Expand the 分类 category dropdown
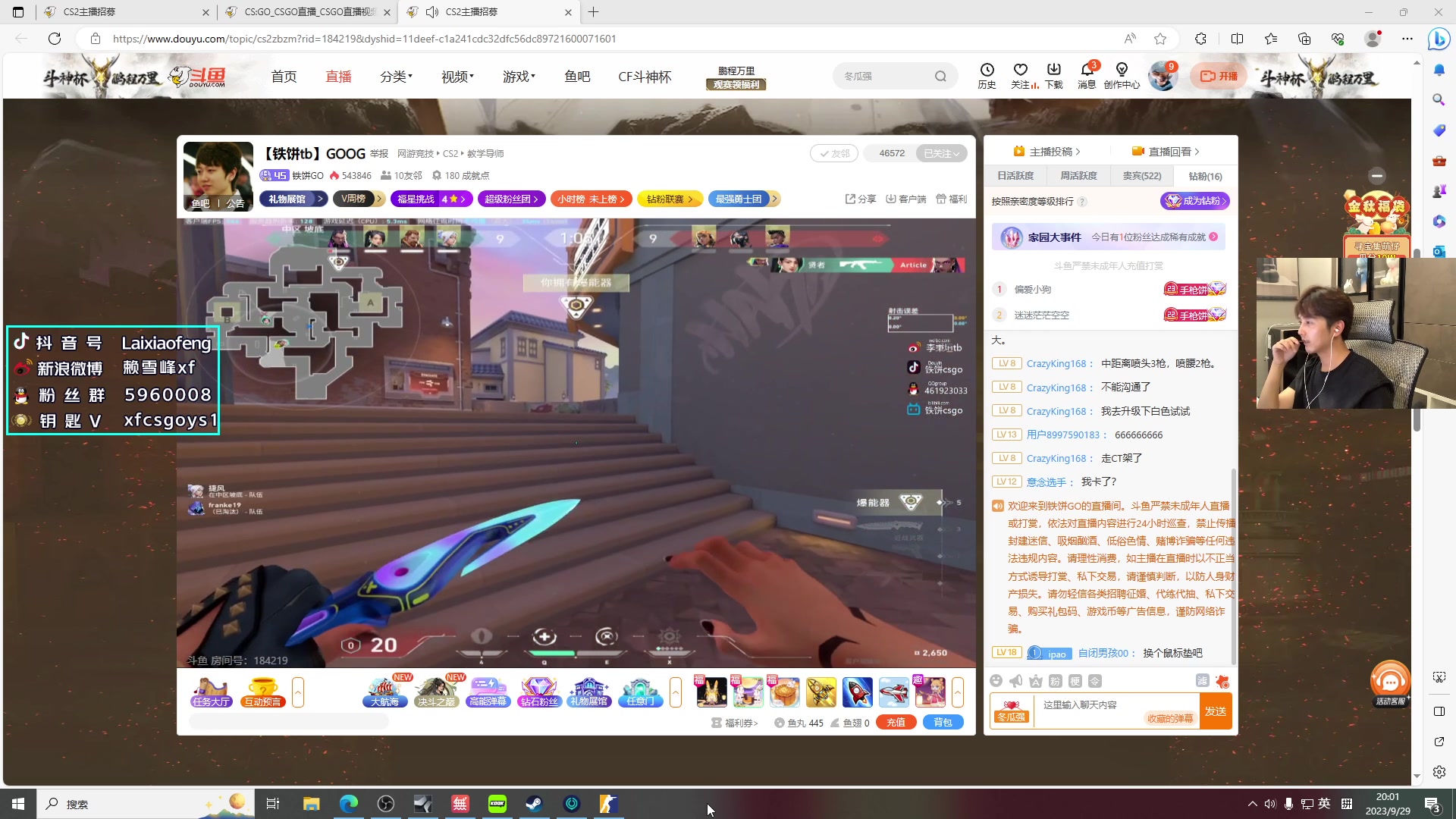 click(x=396, y=77)
